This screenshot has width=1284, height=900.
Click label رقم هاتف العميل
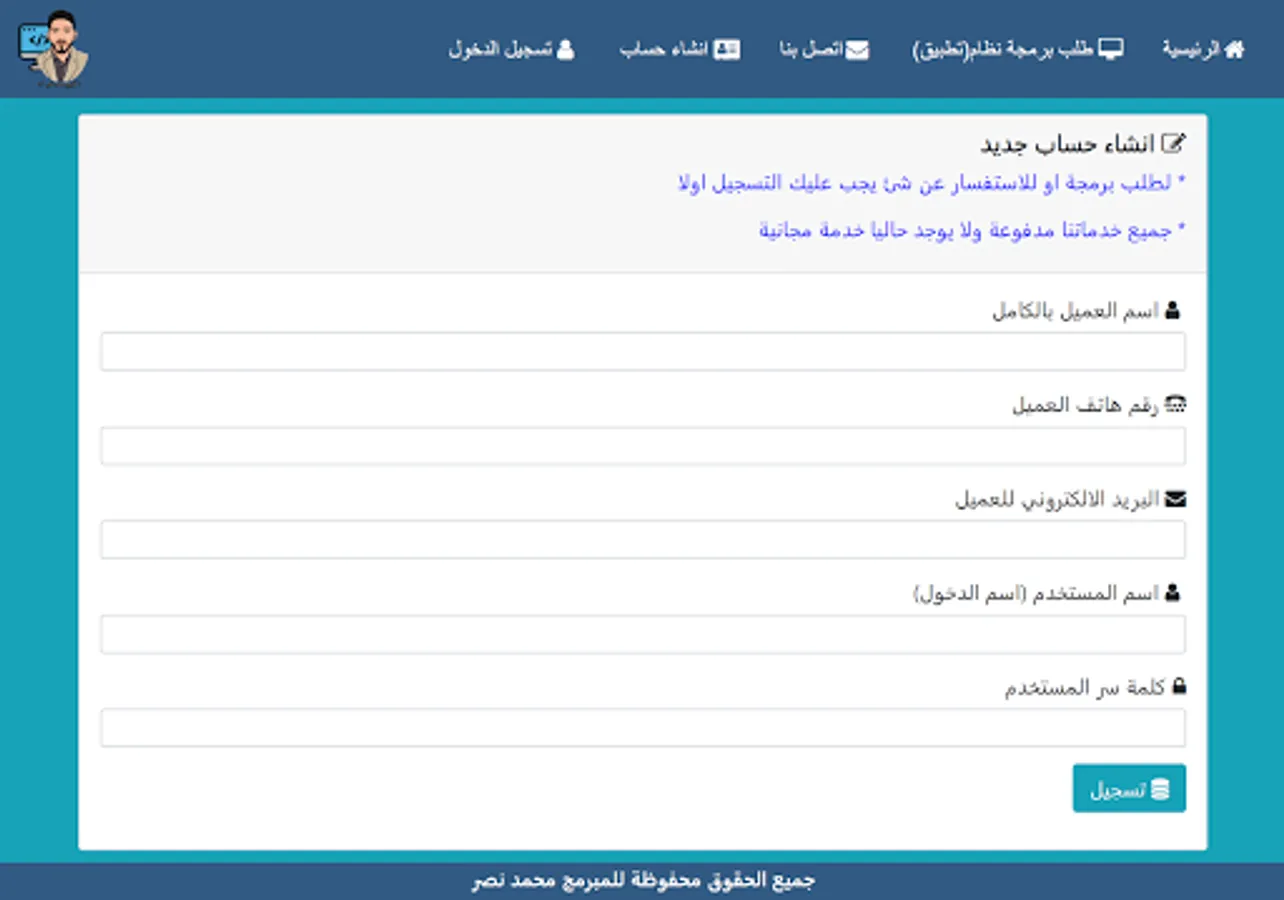coord(1085,405)
